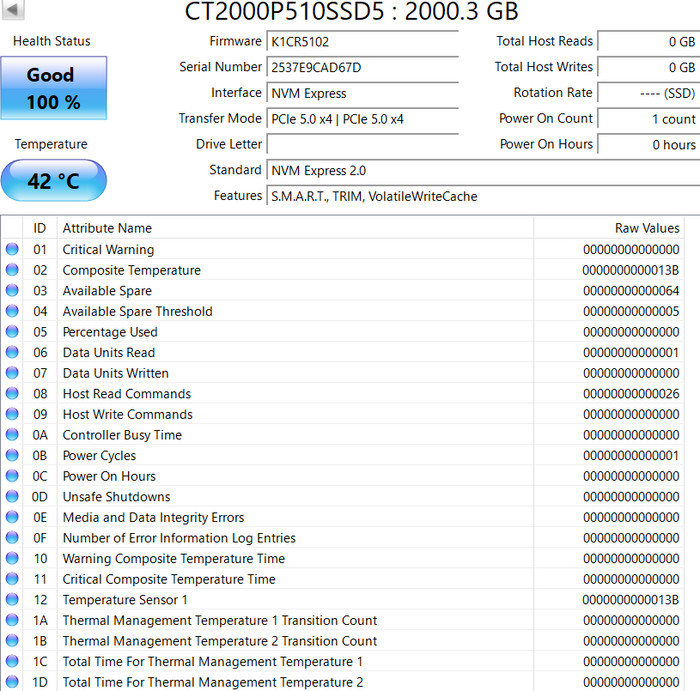Select the blue orb beside Power Cycles

click(12, 456)
